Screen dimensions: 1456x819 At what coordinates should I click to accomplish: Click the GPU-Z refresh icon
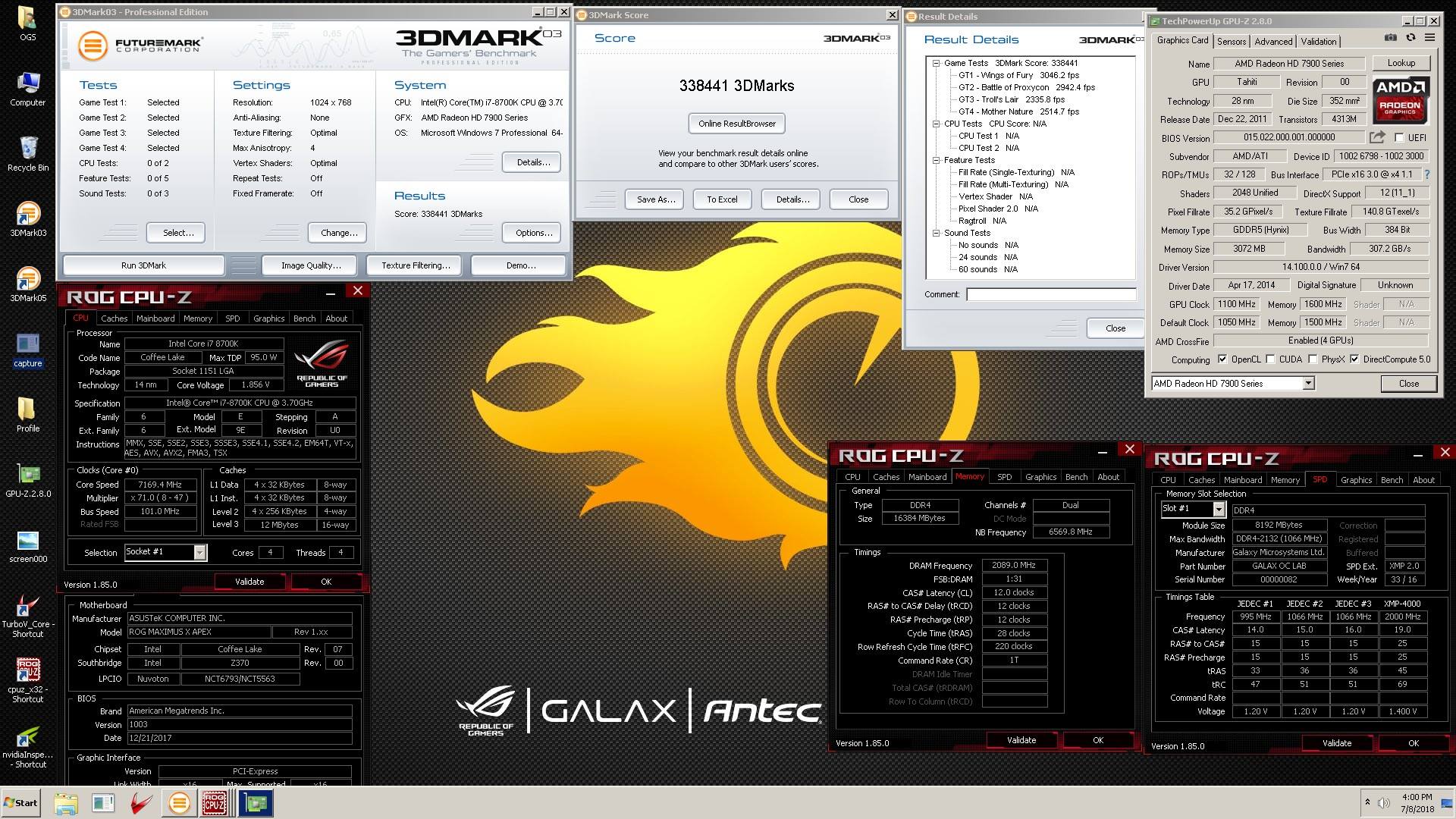pos(1410,37)
